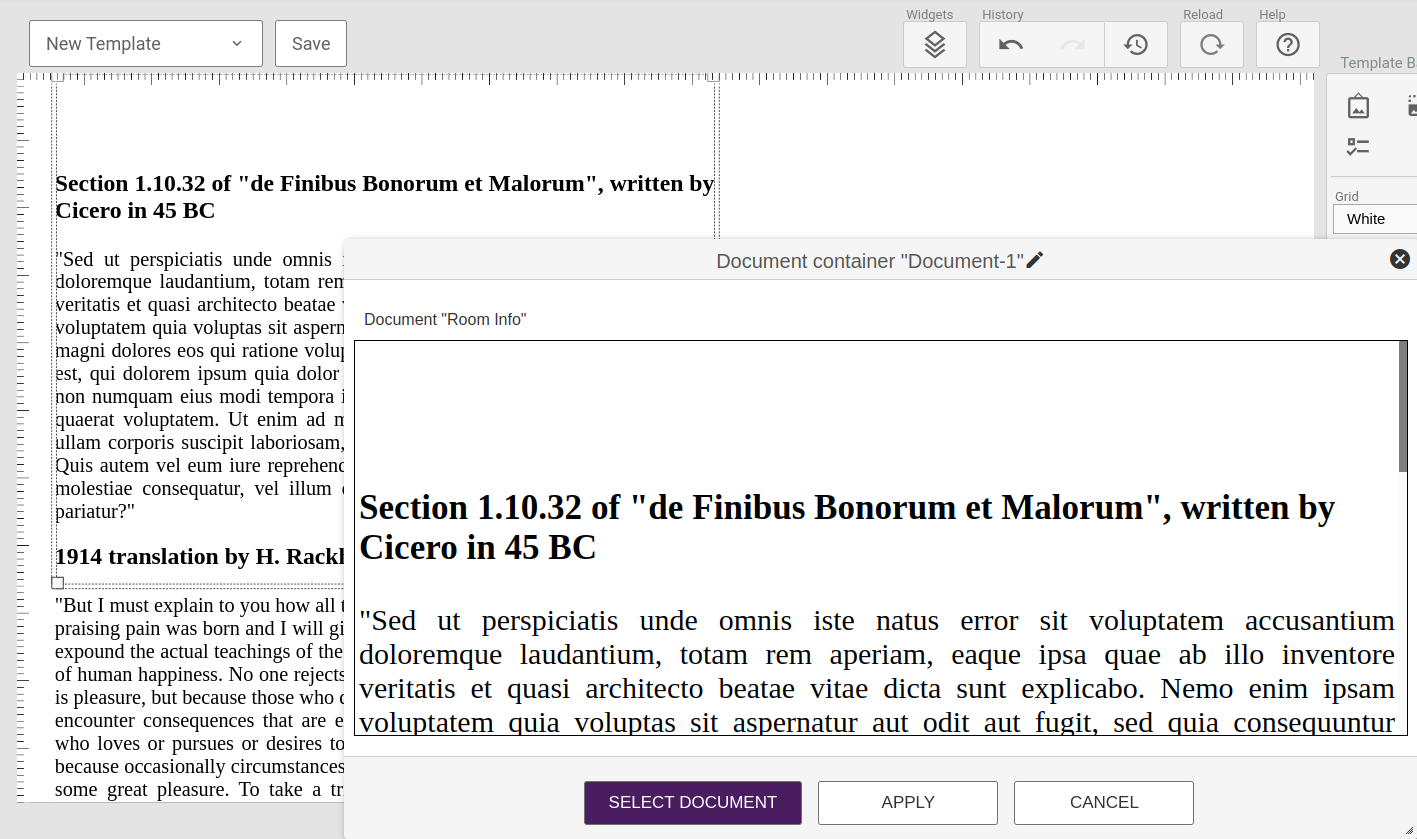The height and width of the screenshot is (839, 1417).
Task: Cancel the document selection
Action: tap(1103, 802)
